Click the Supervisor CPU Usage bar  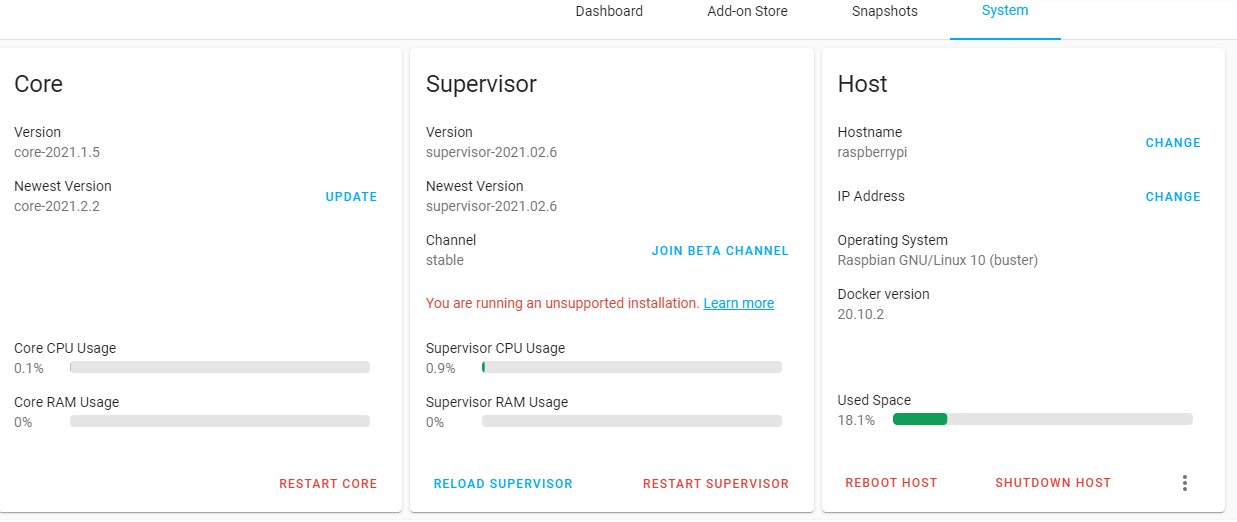631,367
